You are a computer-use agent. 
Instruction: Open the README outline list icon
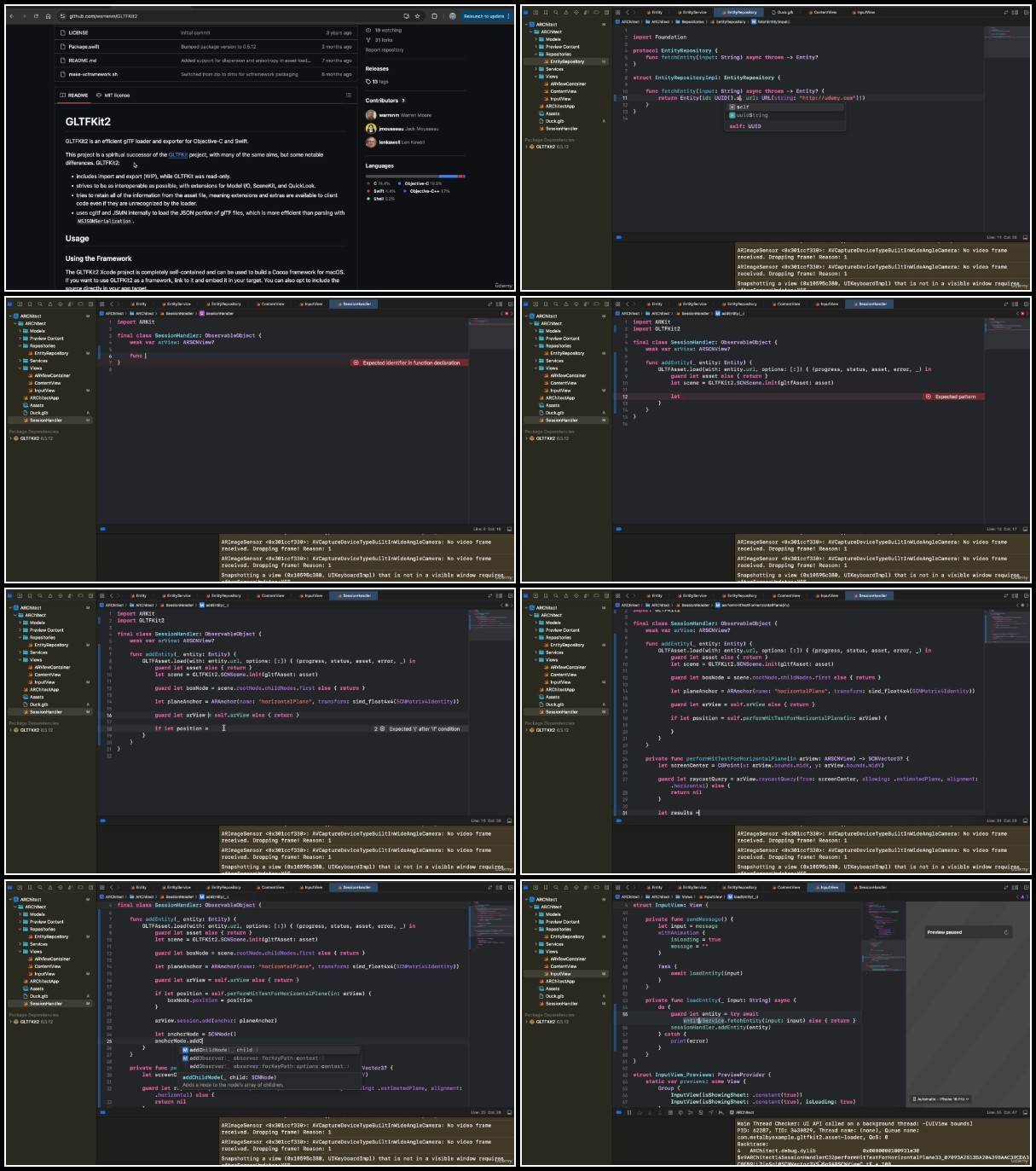point(348,95)
